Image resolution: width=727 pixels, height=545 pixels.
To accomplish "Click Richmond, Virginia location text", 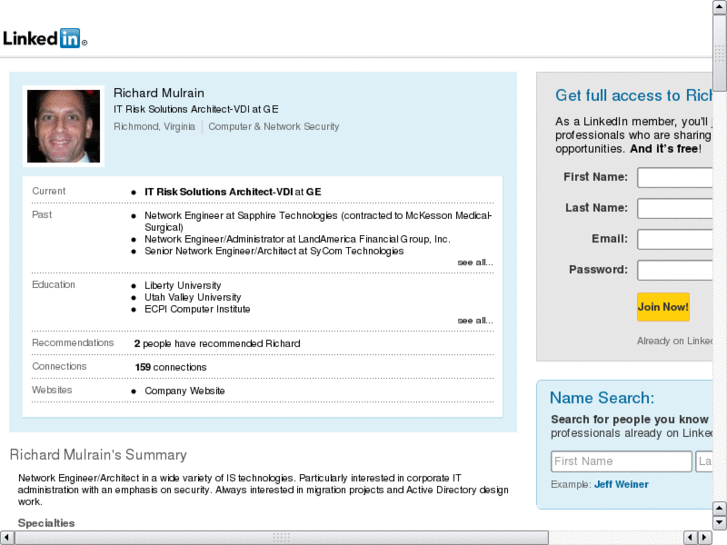I will pos(154,127).
